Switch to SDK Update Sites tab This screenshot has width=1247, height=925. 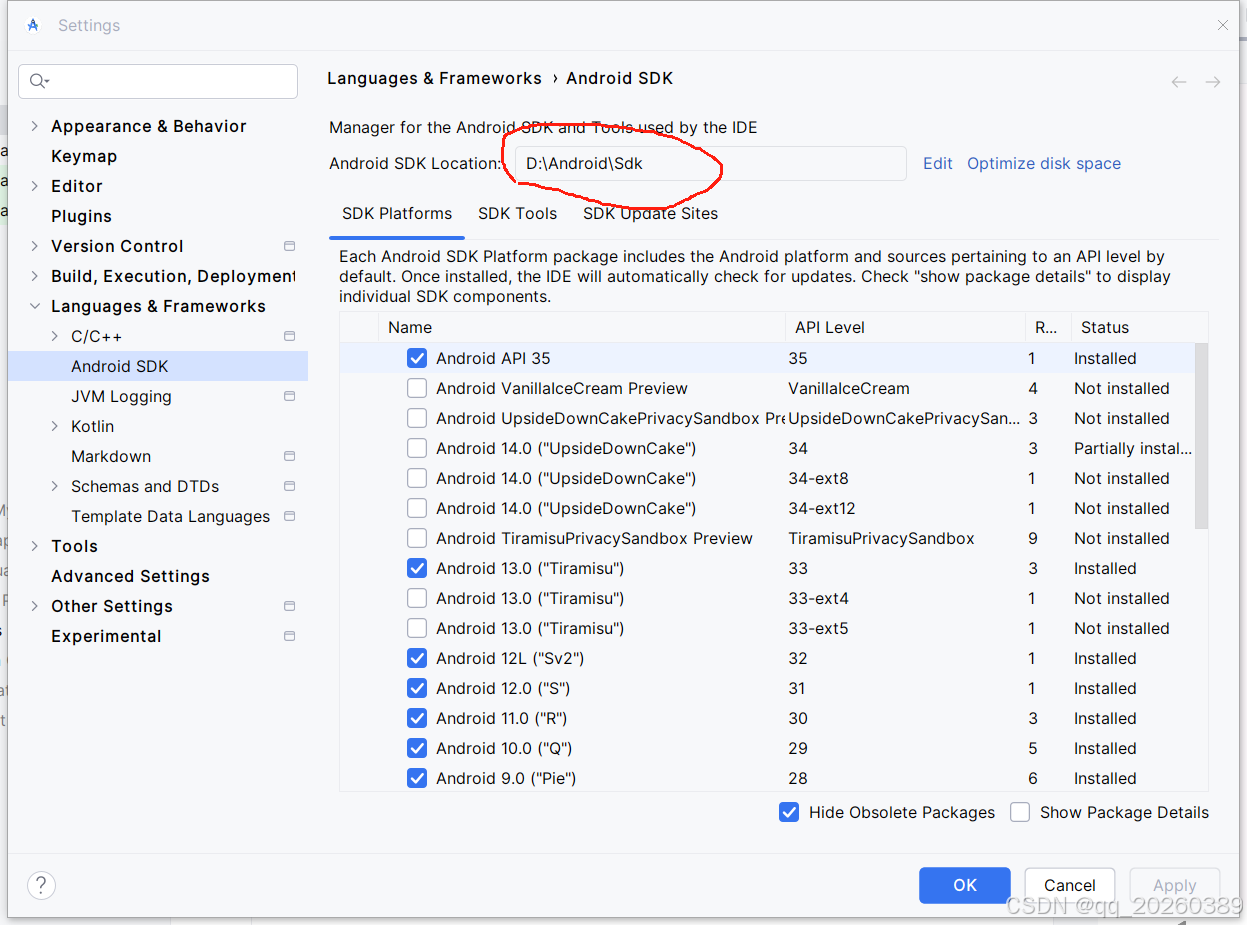(x=651, y=214)
